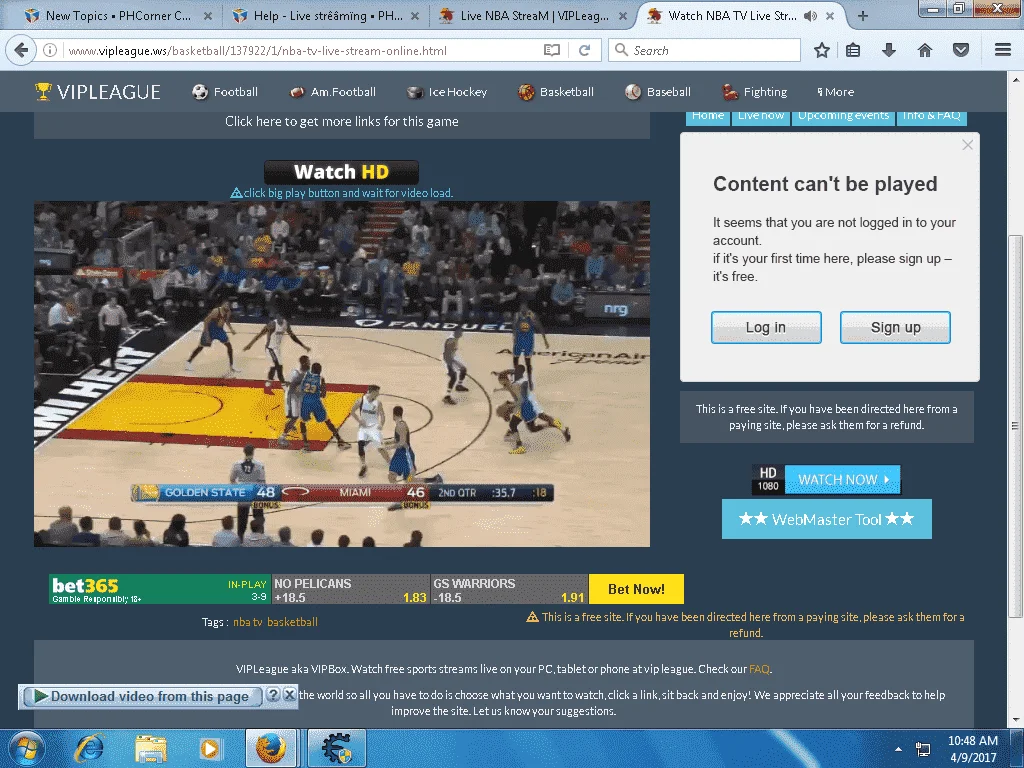Viewport: 1024px width, 768px height.
Task: Switch to Firefox in taskbar
Action: pos(270,748)
